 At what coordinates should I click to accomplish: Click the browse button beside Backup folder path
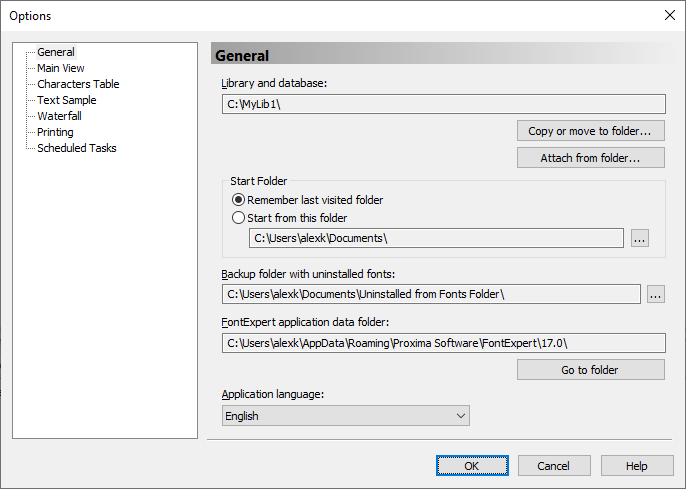[655, 294]
